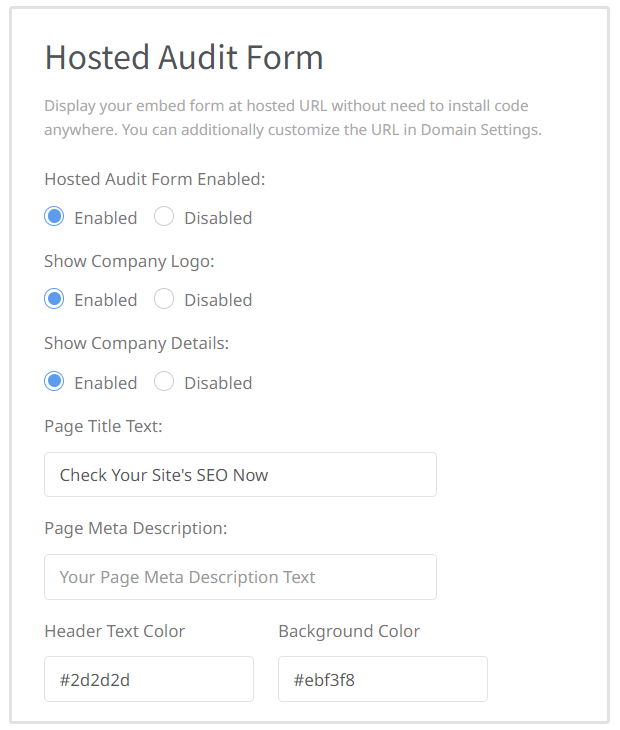Click the Header Text Color hex field
620x730 pixels.
coord(148,679)
